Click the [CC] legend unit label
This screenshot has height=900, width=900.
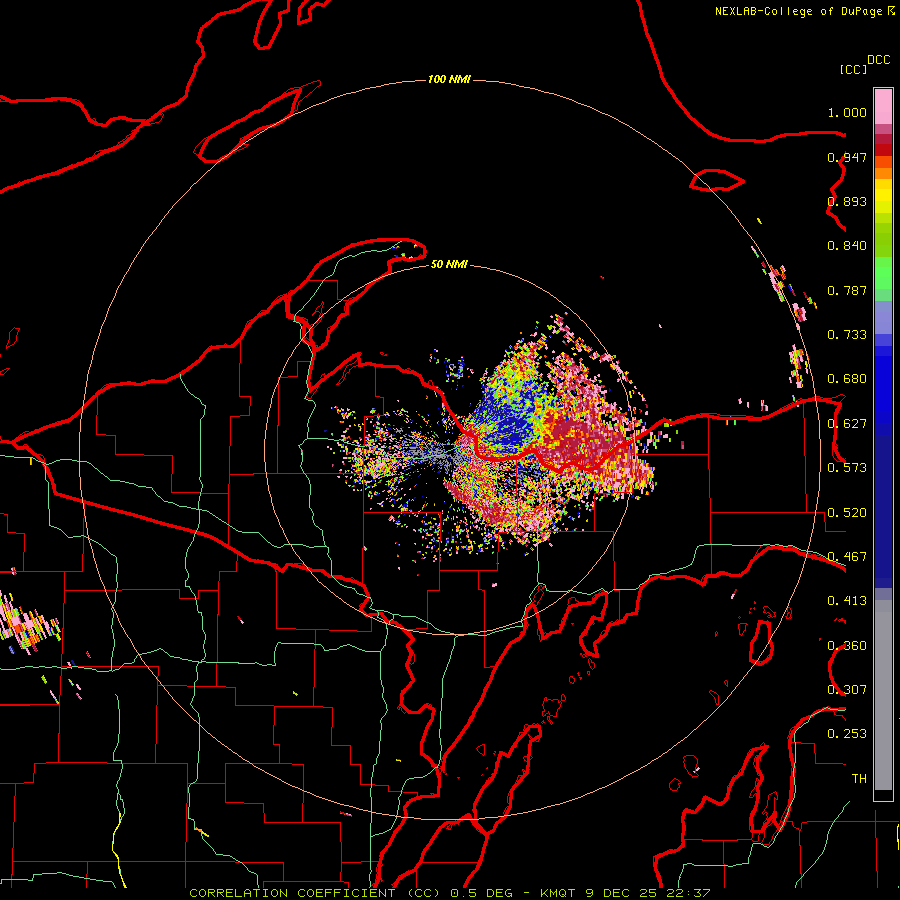(x=853, y=69)
